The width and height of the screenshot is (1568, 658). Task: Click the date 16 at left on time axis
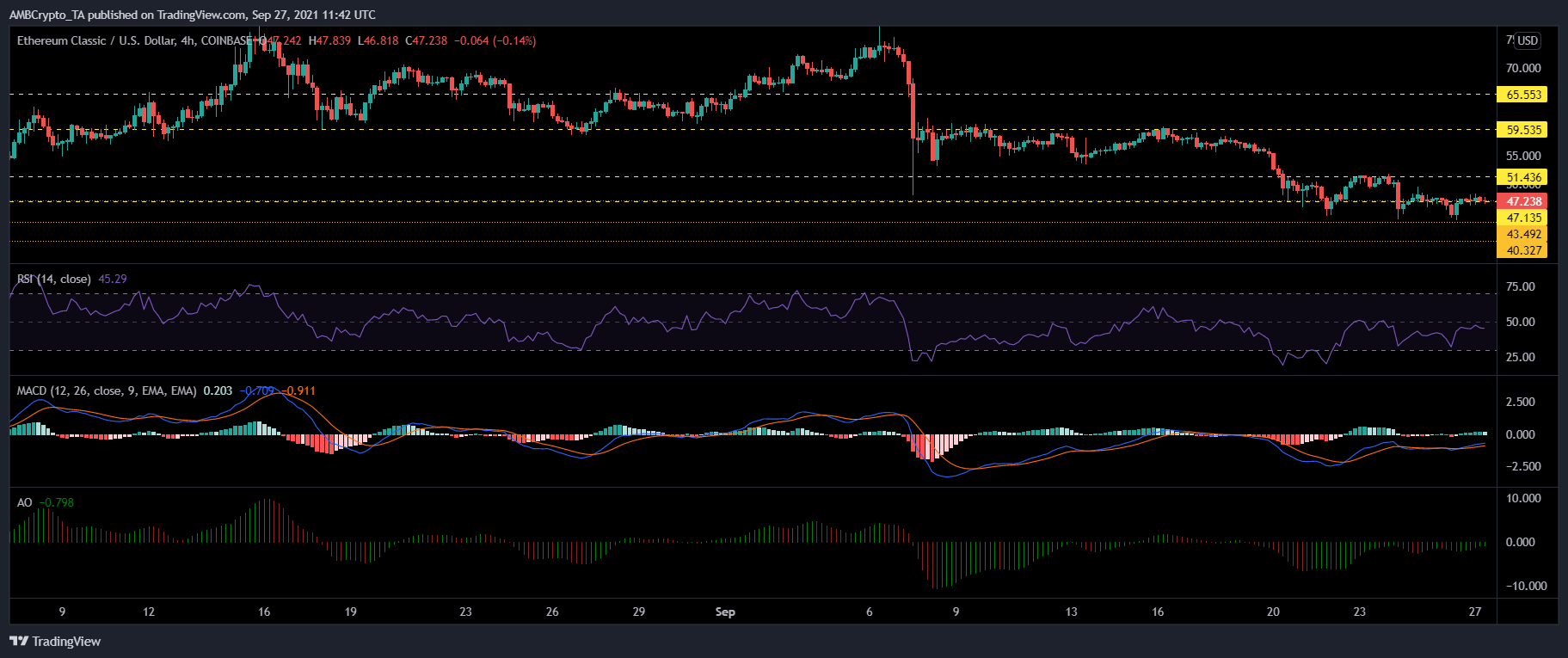click(264, 612)
